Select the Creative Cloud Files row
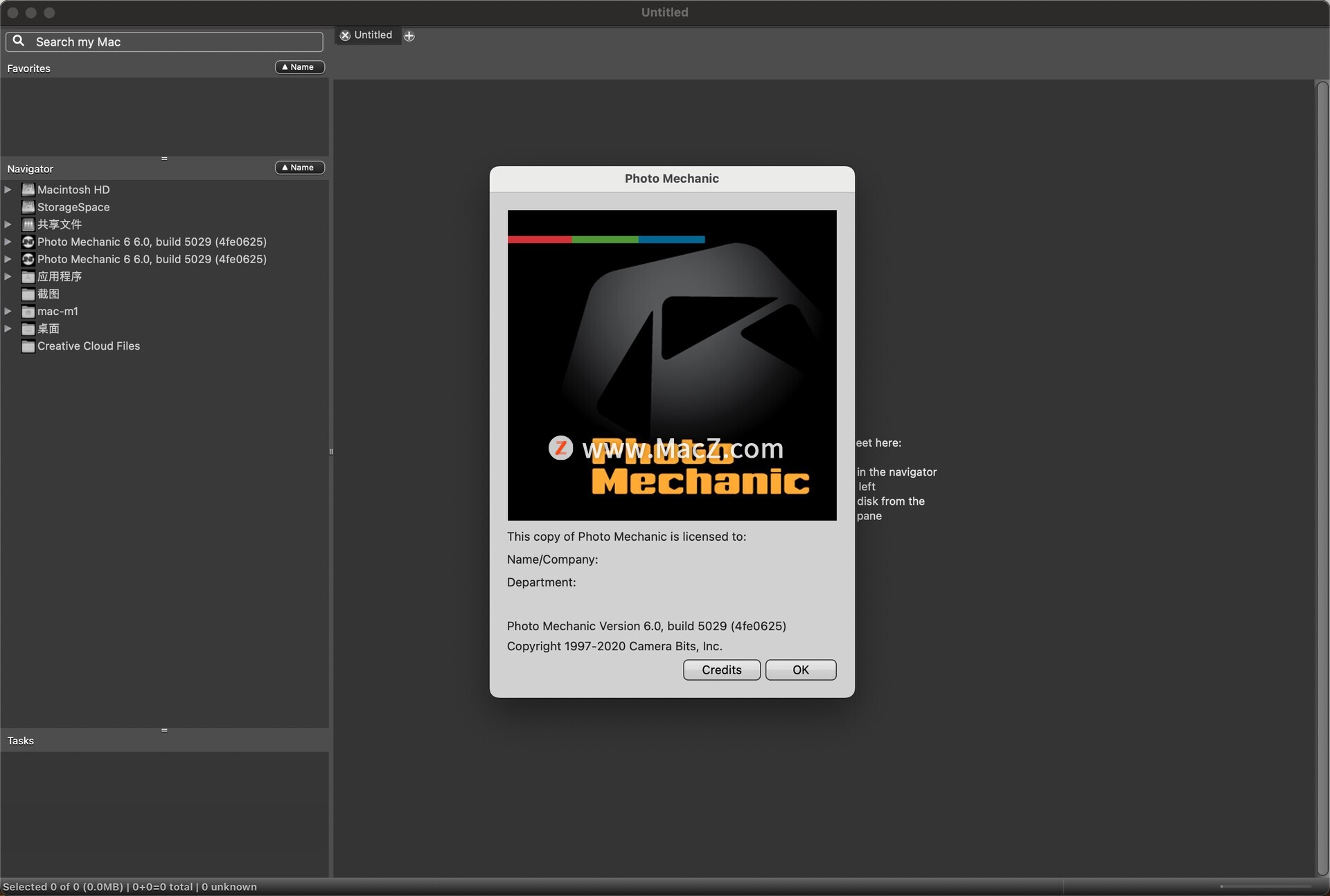 pyautogui.click(x=164, y=346)
